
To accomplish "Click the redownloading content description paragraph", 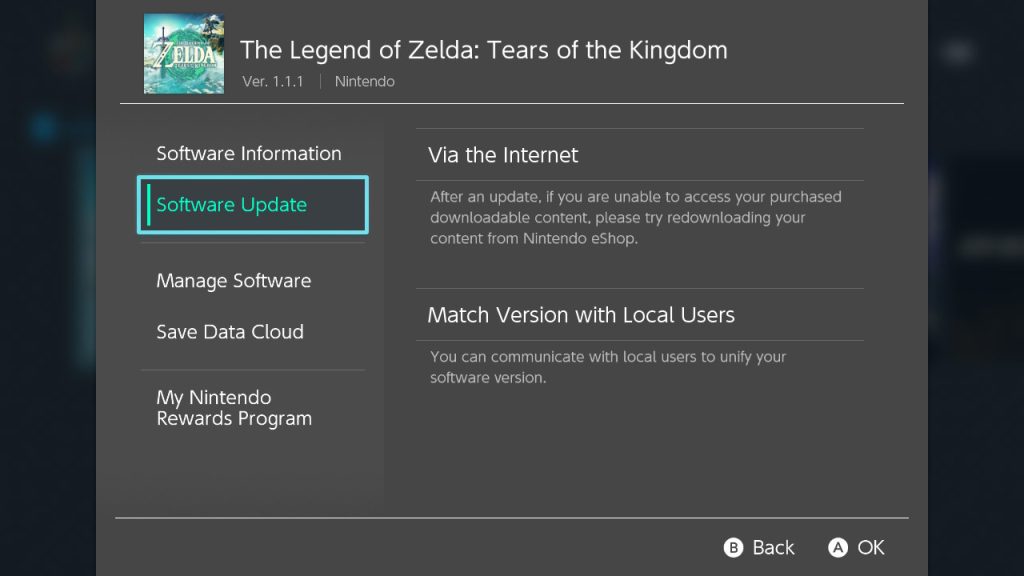I will tap(635, 217).
